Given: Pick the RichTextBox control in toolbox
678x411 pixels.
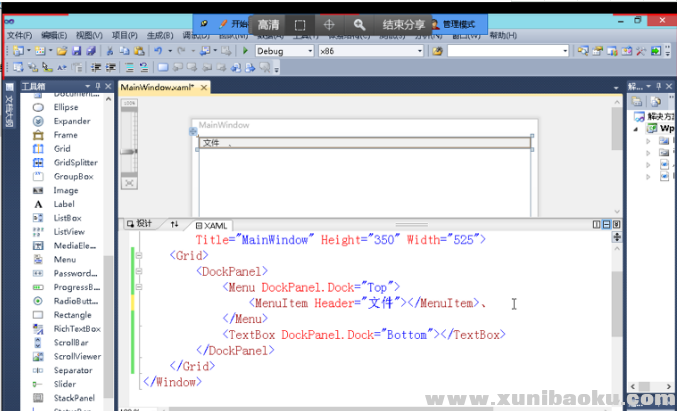Looking at the screenshot, I should [x=76, y=328].
